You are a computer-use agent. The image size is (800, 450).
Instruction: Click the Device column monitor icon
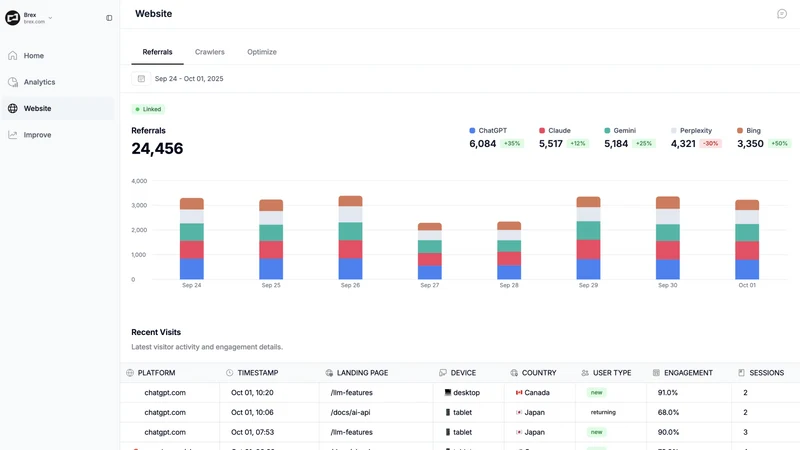[442, 373]
